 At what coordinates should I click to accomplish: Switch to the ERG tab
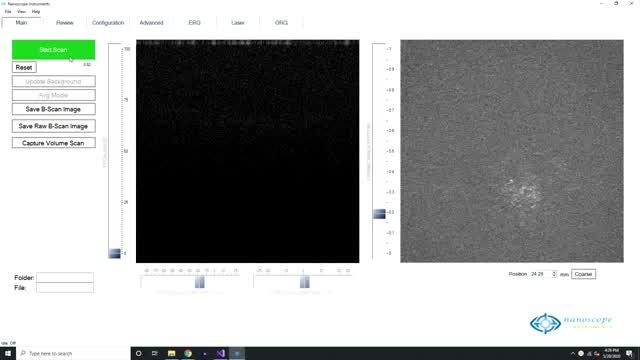(x=194, y=22)
